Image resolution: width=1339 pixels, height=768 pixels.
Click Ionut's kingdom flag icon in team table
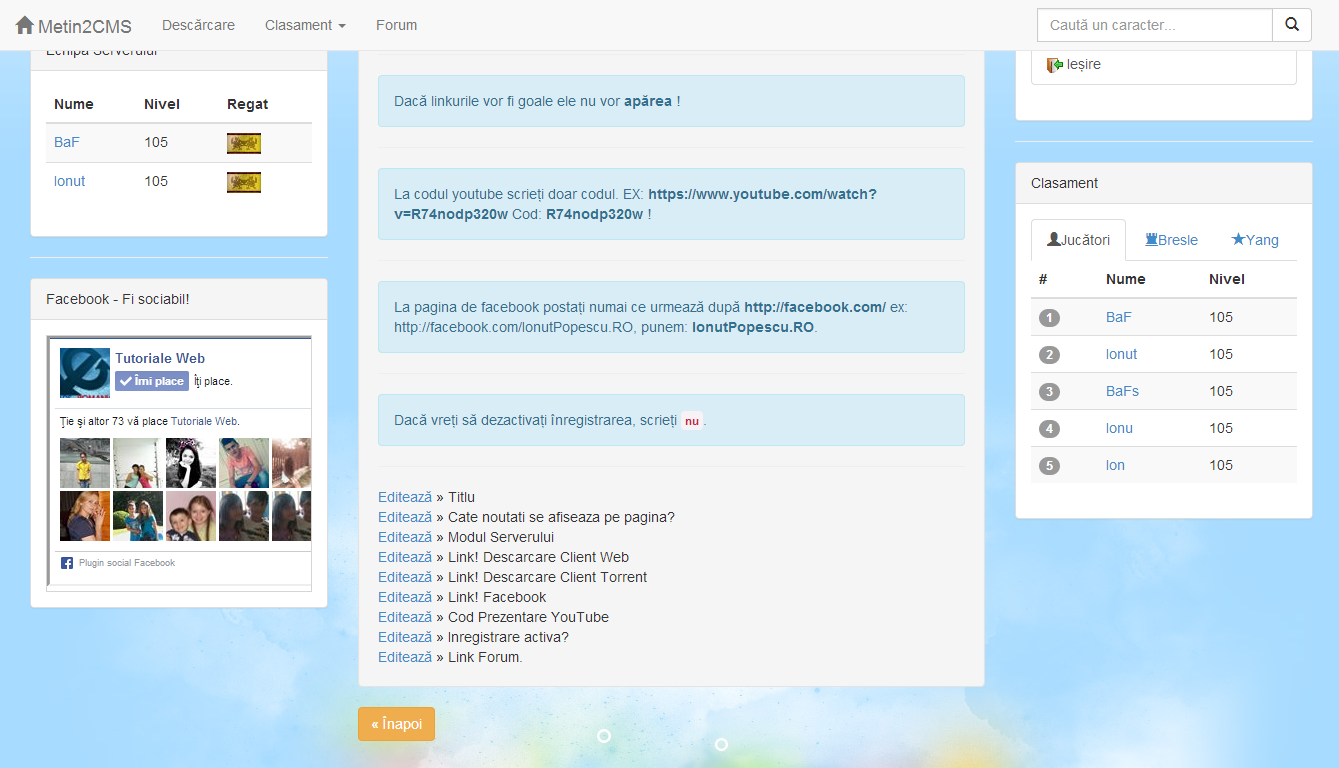point(243,181)
